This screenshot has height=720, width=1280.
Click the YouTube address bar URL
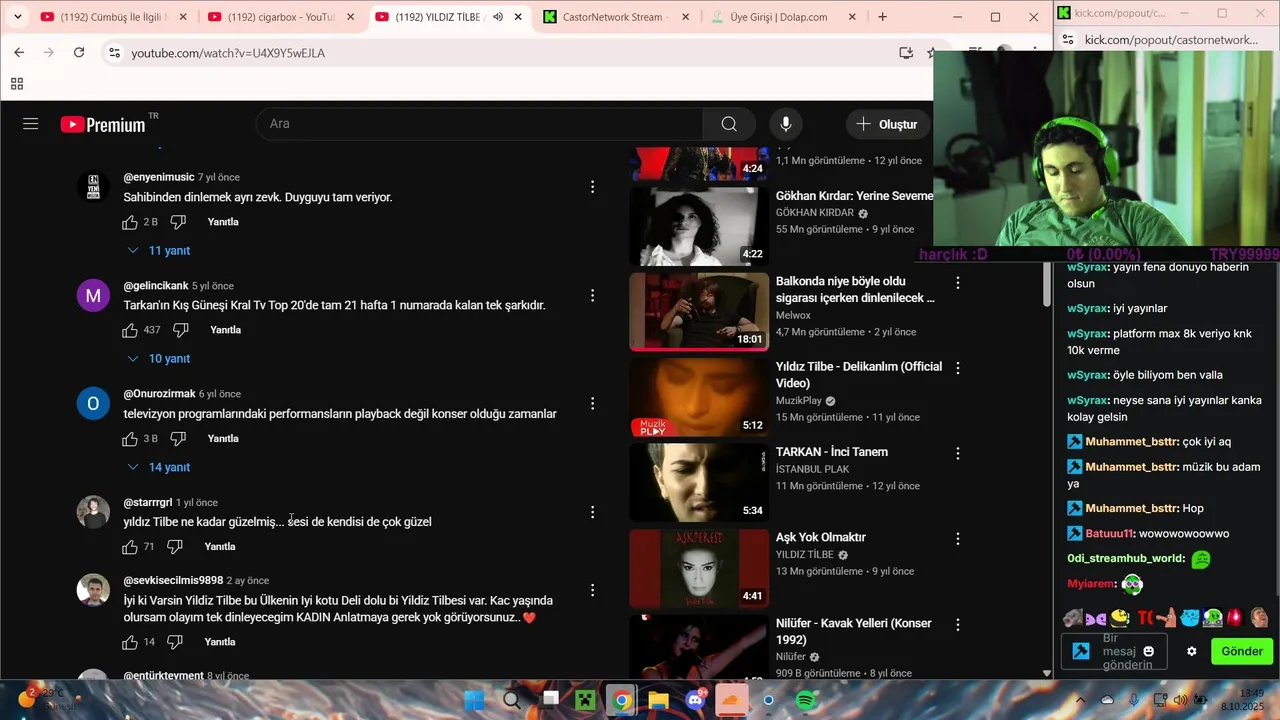click(228, 53)
